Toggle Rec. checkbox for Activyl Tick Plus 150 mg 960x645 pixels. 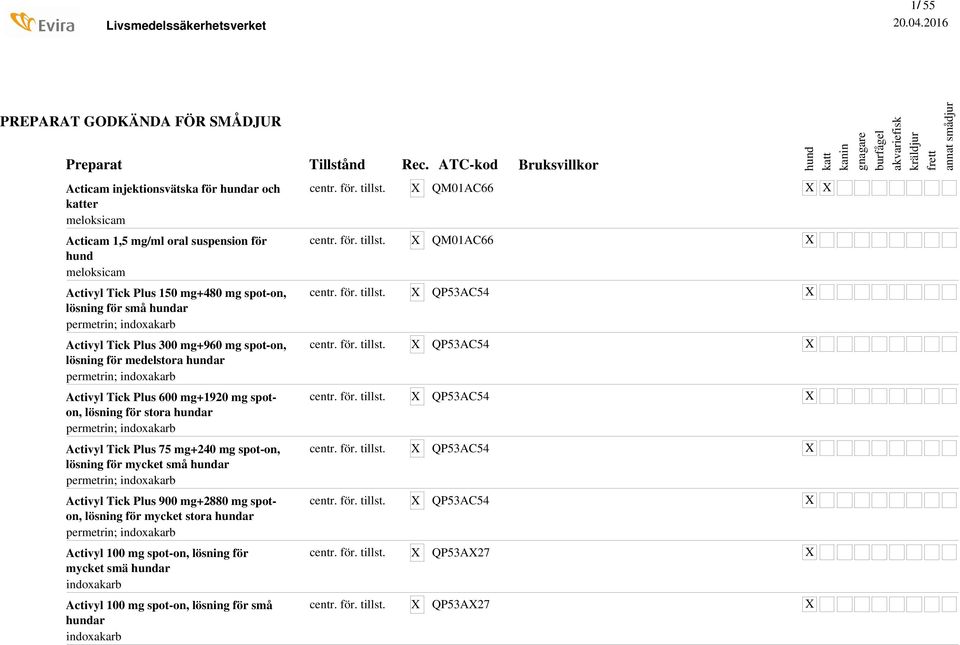tap(416, 292)
